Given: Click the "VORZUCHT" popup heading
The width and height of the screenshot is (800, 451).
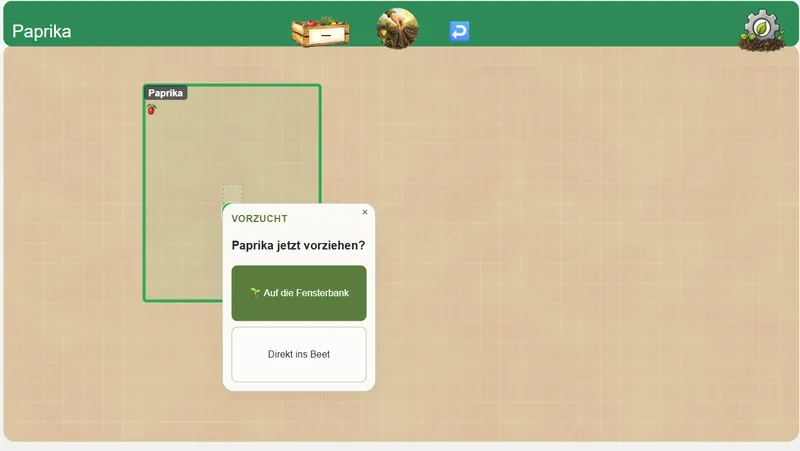Looking at the screenshot, I should (260, 218).
